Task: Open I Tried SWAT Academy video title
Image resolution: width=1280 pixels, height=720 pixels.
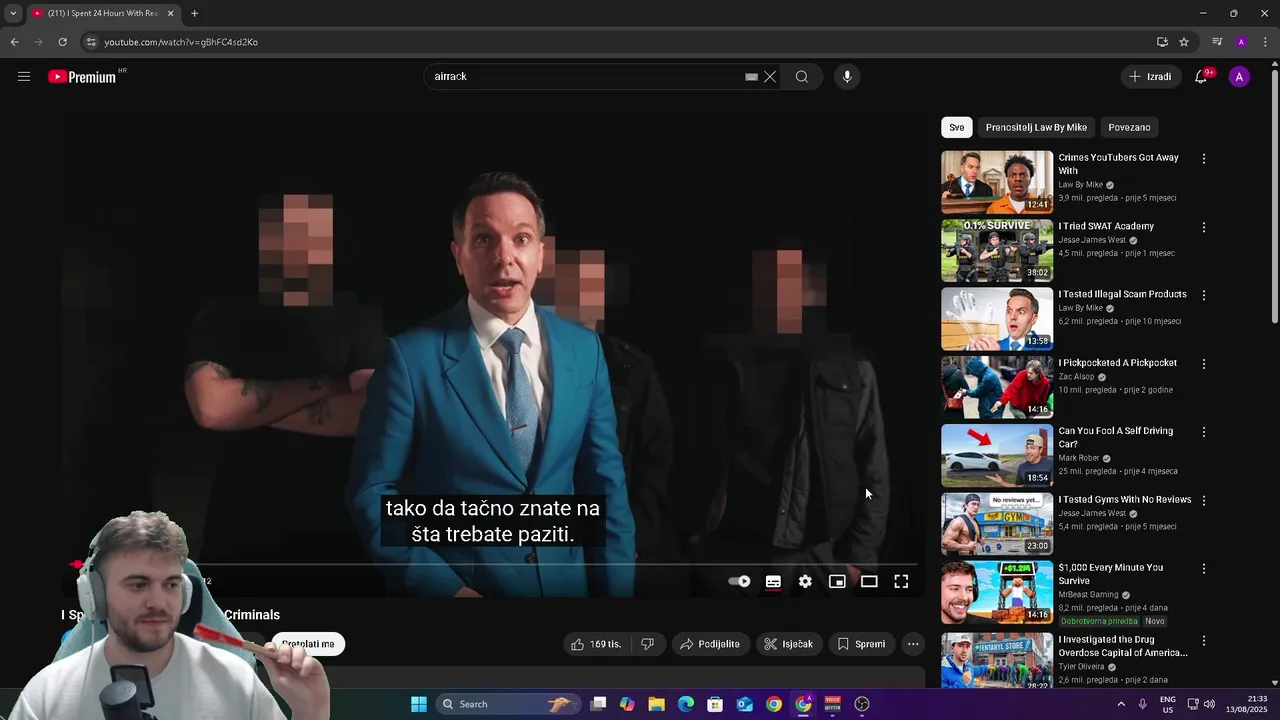Action: pos(1106,226)
